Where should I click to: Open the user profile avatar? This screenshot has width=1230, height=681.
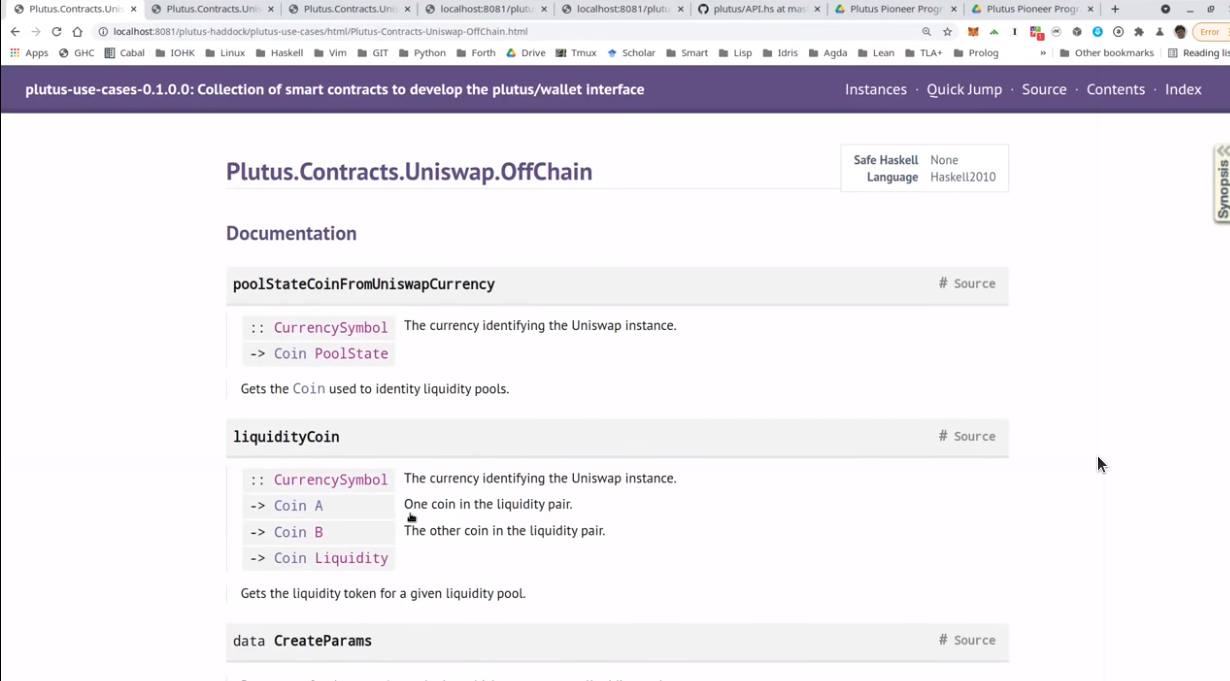(x=1180, y=32)
